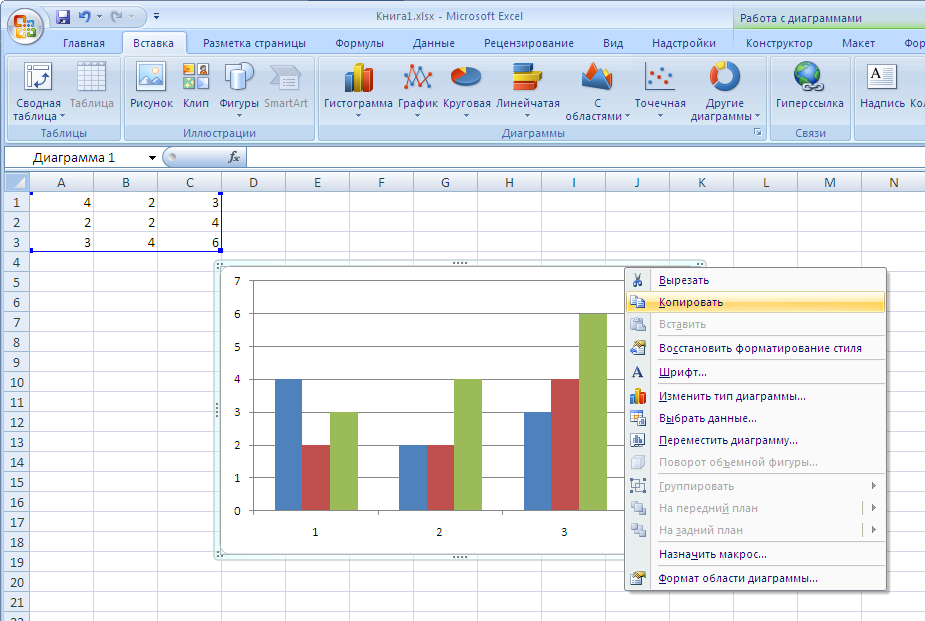Expand the Сводная таблица dropdown arrow
The height and width of the screenshot is (621, 925).
pos(62,116)
